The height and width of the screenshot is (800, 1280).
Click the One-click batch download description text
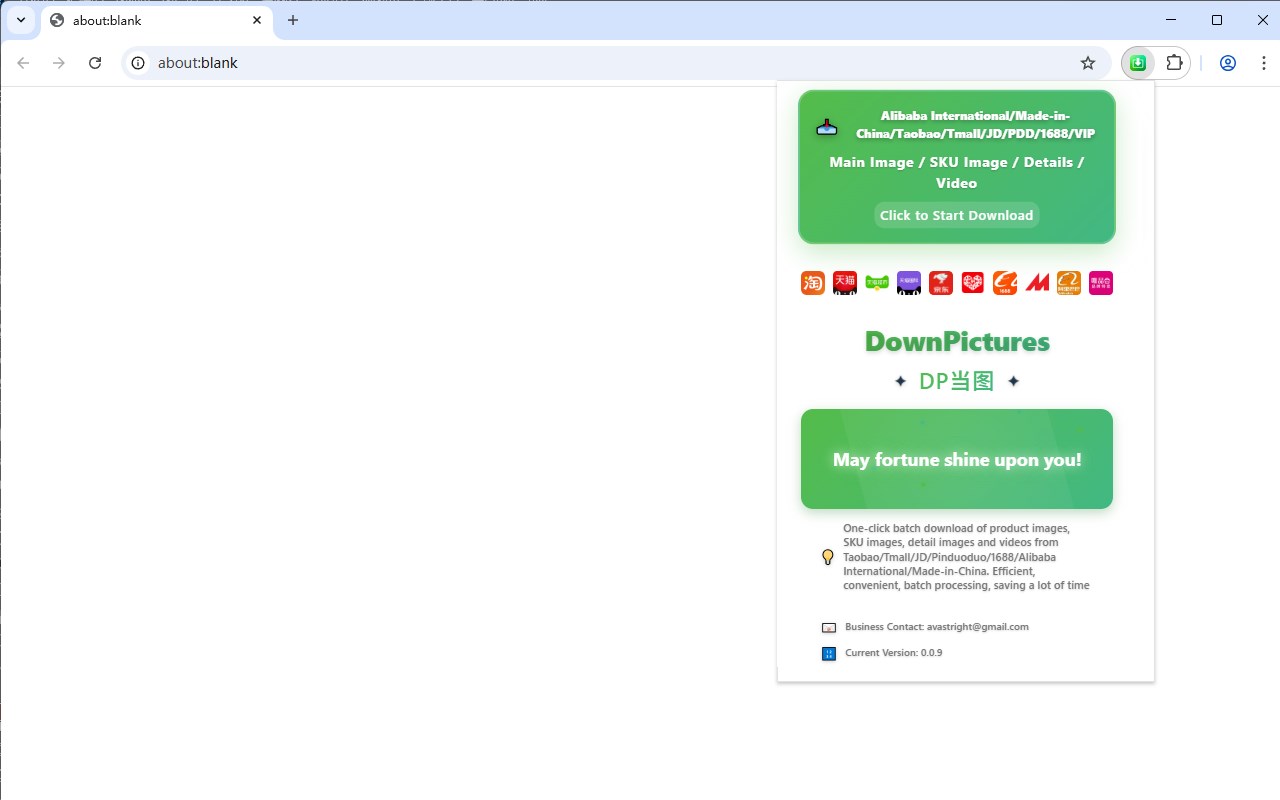point(966,557)
